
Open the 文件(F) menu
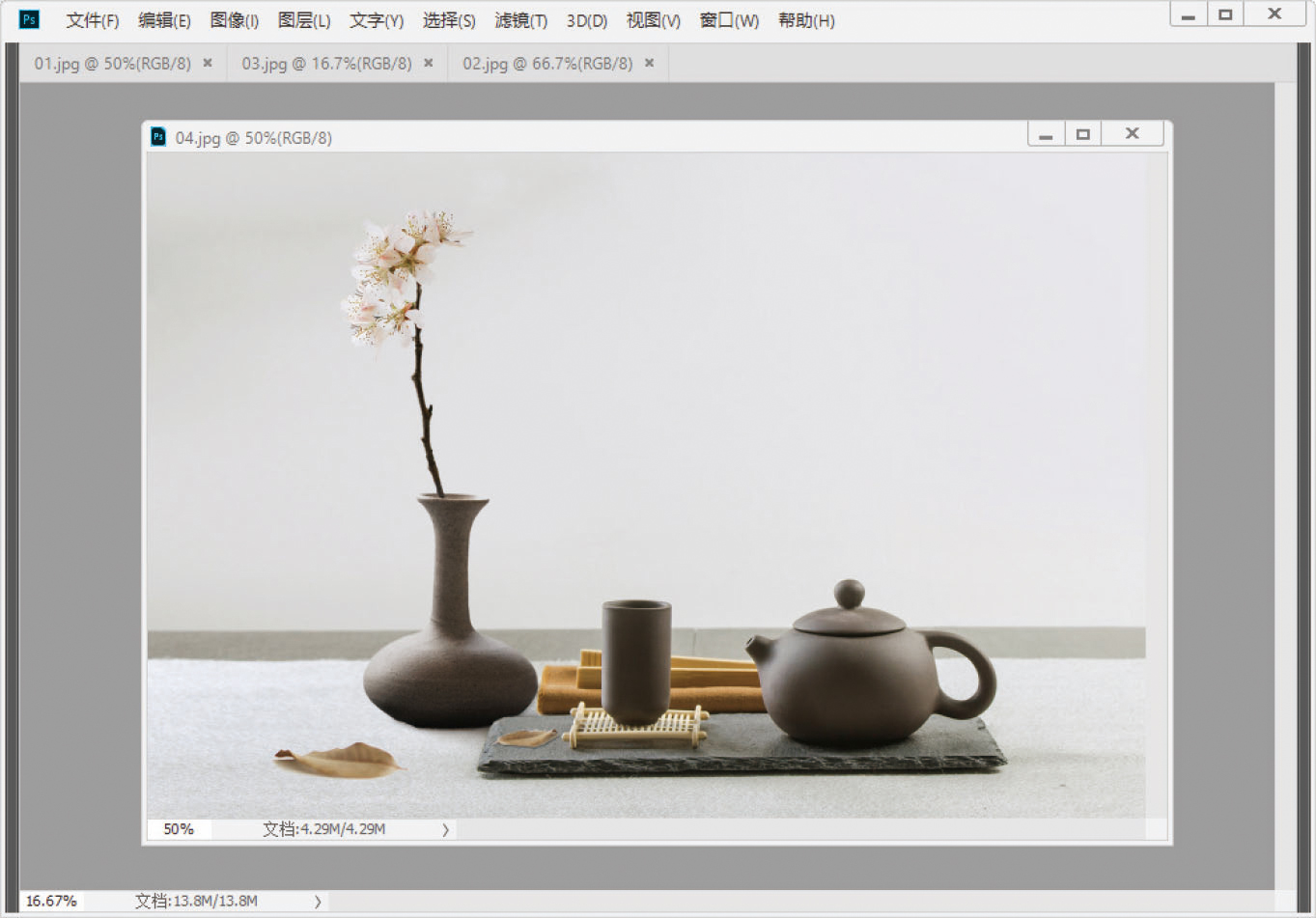coord(92,20)
